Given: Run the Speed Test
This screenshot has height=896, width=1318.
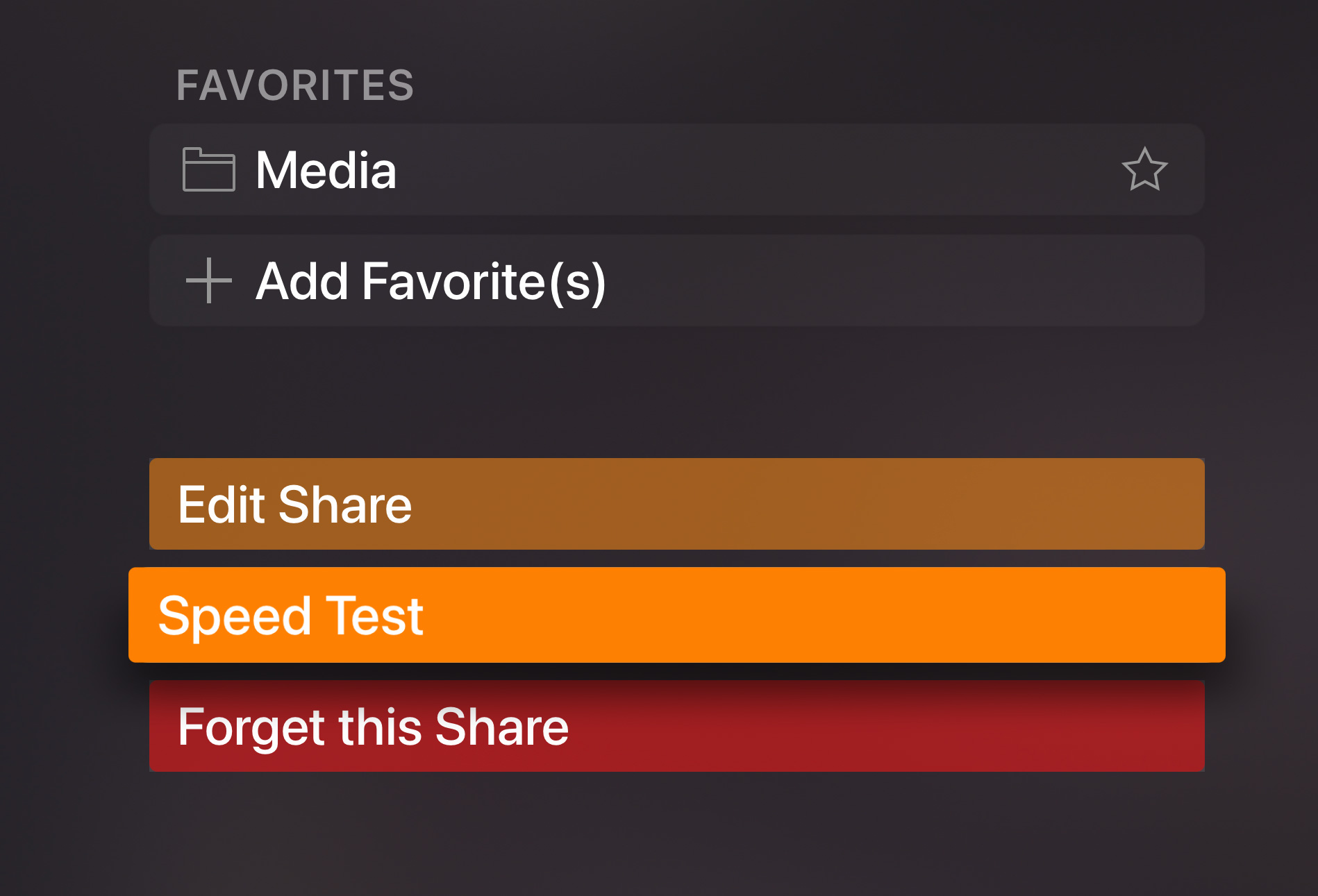Looking at the screenshot, I should (x=676, y=615).
